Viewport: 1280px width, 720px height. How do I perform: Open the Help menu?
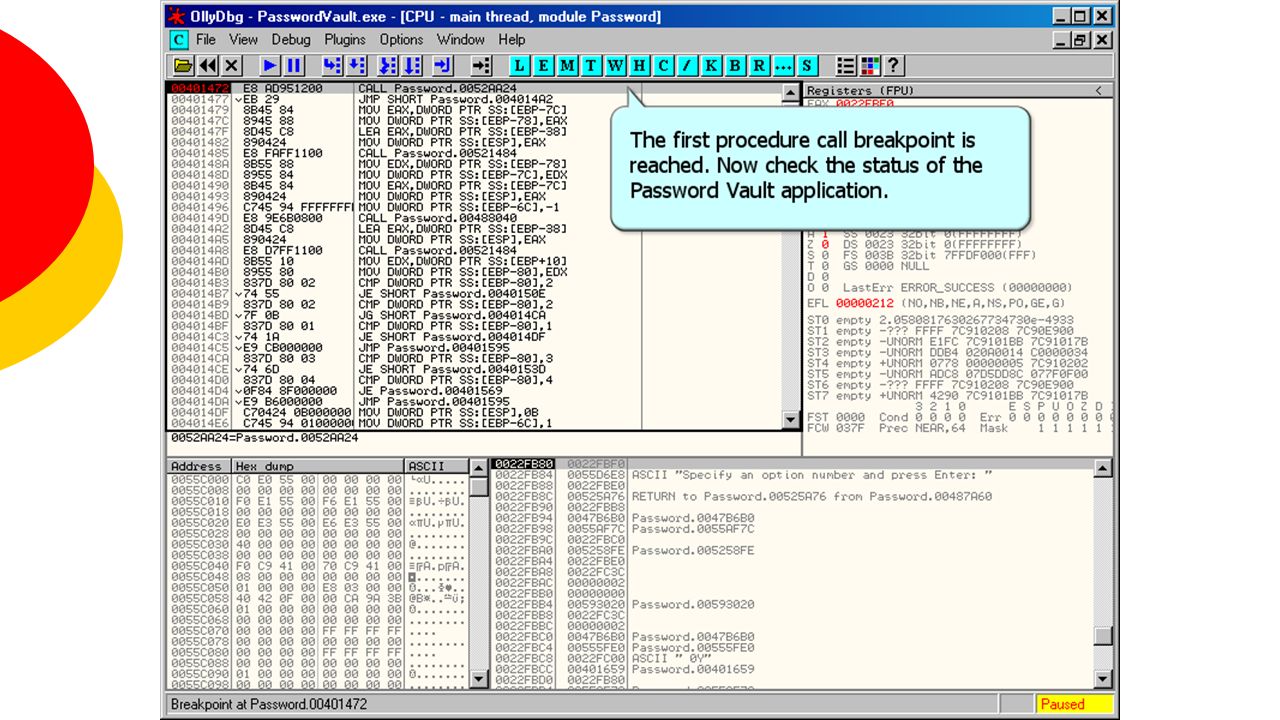(512, 40)
